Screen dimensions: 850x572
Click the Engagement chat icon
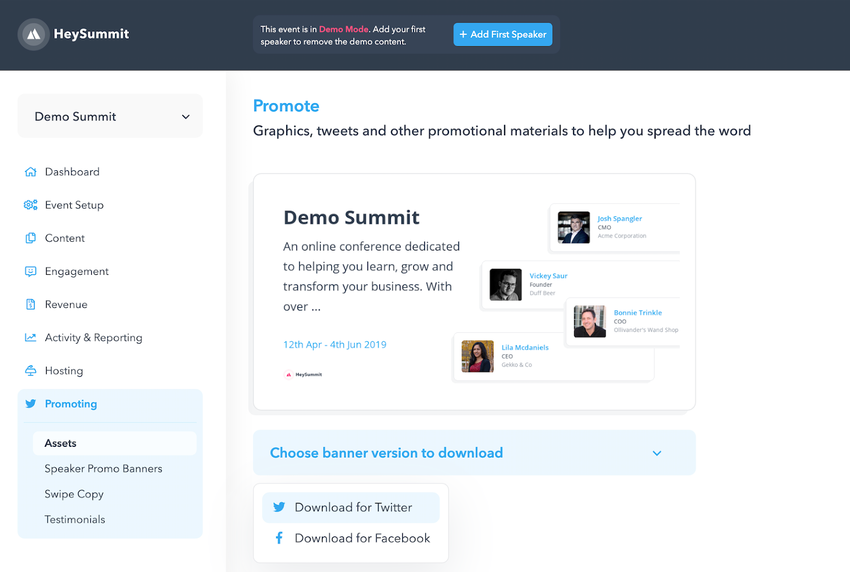coord(30,271)
